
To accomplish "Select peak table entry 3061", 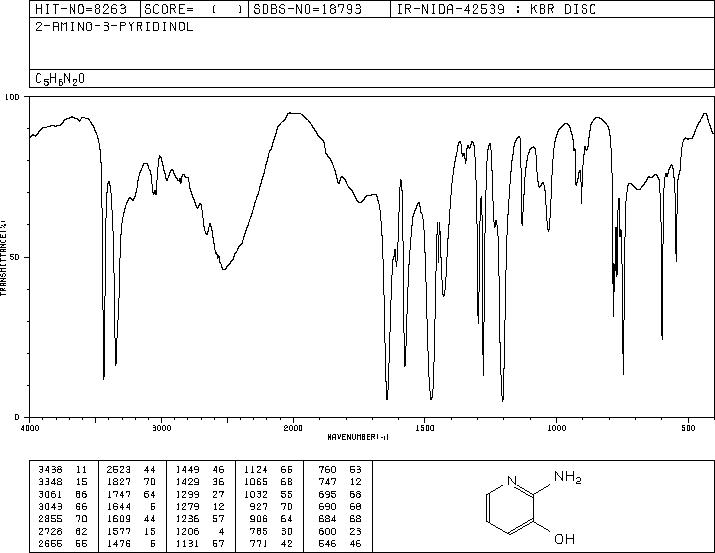I will [x=50, y=494].
